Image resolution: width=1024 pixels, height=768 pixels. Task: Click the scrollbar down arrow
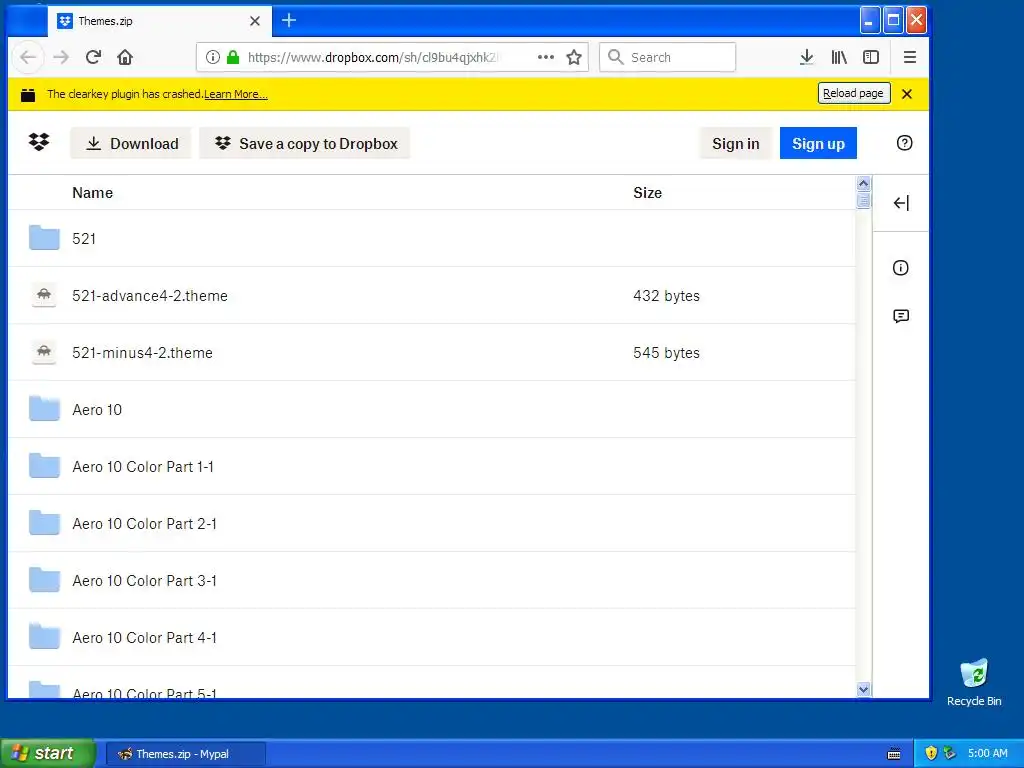pyautogui.click(x=863, y=690)
